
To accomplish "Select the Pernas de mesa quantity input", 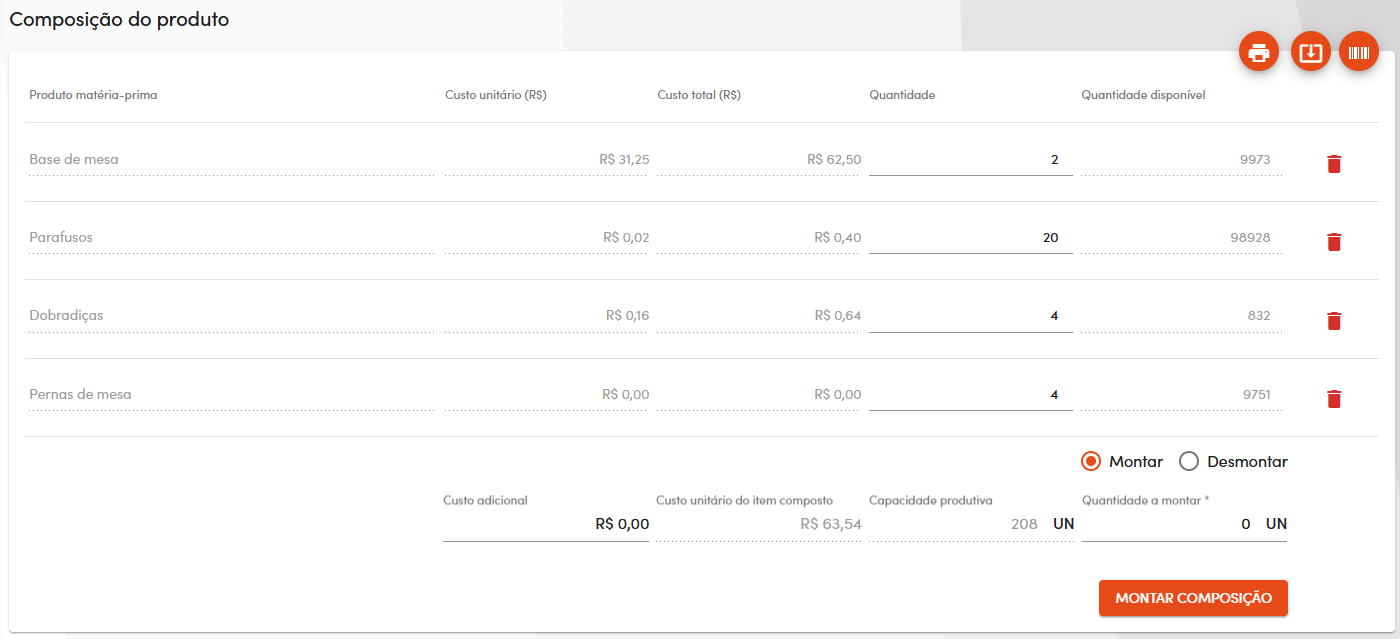I will click(968, 395).
